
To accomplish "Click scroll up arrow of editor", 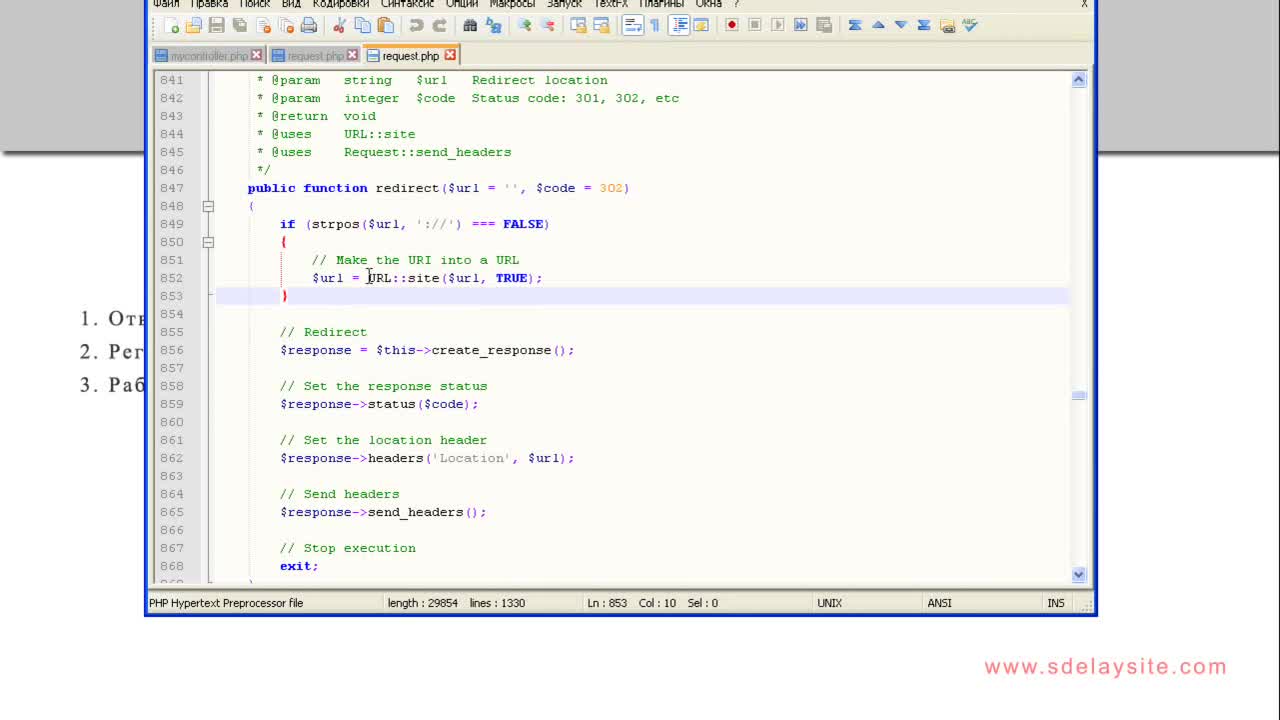I will coord(1079,80).
